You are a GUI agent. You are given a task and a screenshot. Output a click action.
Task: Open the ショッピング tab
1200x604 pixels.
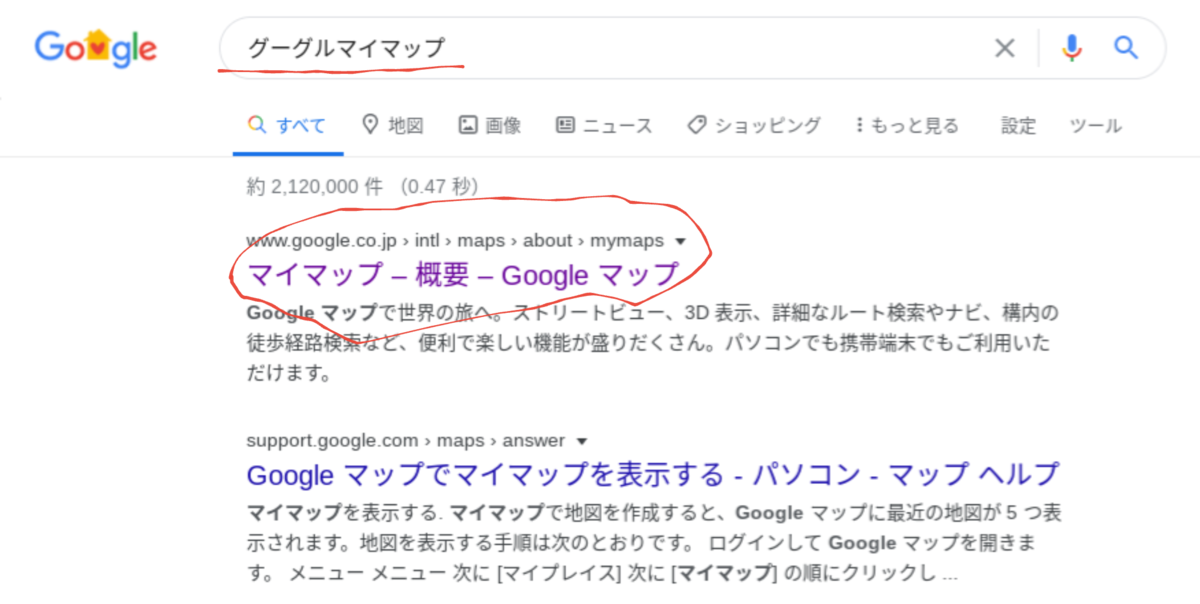tap(754, 126)
